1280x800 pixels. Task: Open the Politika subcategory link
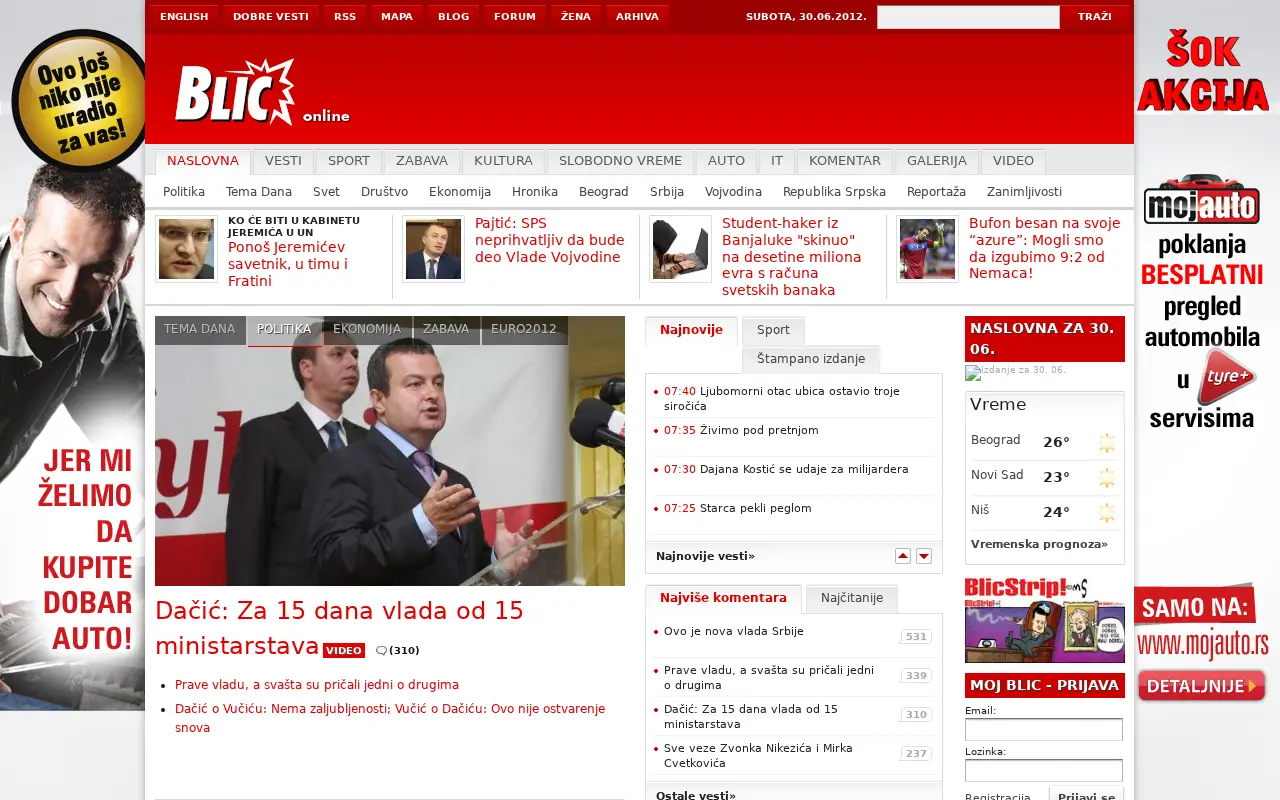point(184,192)
